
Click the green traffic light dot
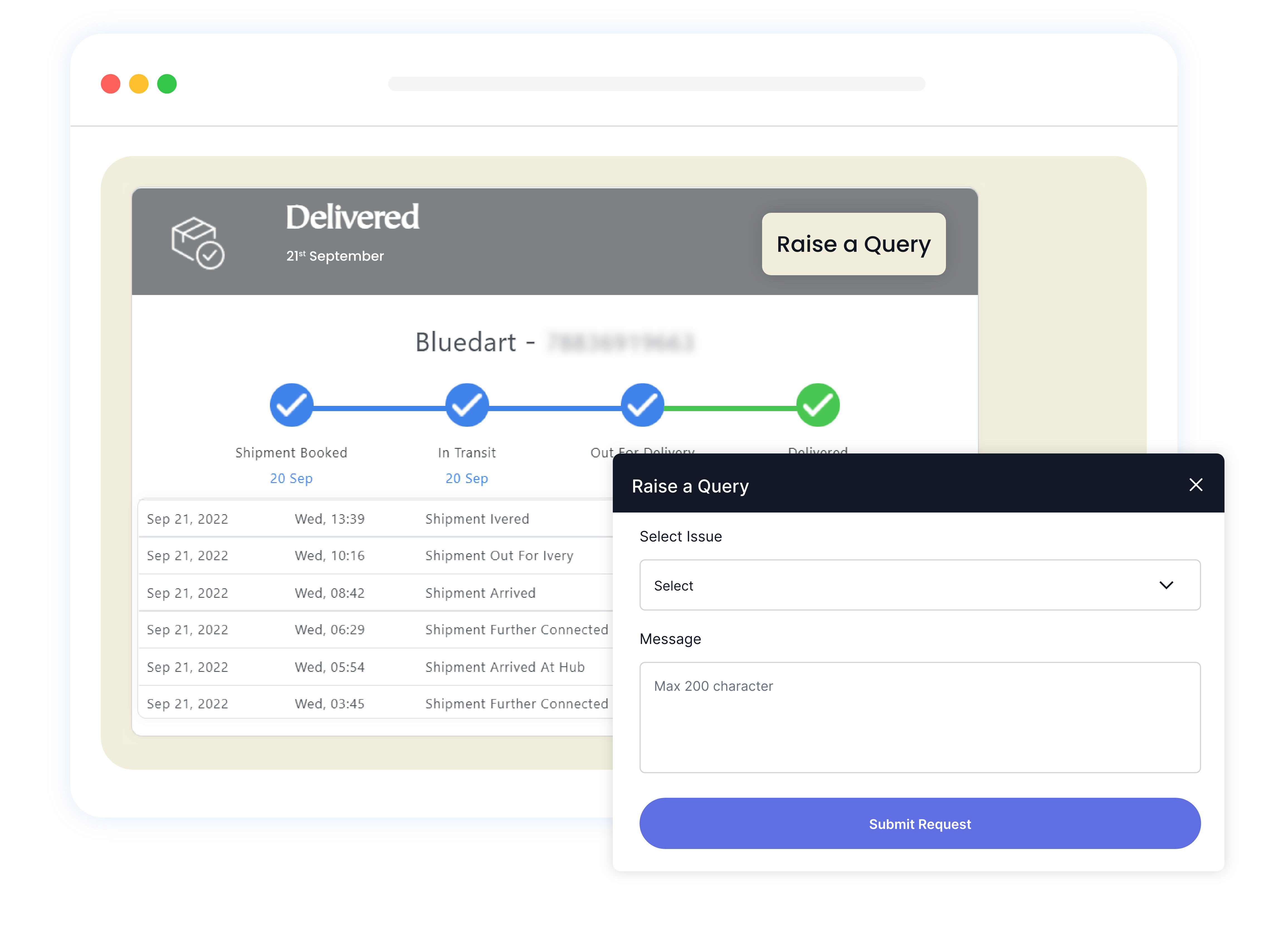pos(167,84)
